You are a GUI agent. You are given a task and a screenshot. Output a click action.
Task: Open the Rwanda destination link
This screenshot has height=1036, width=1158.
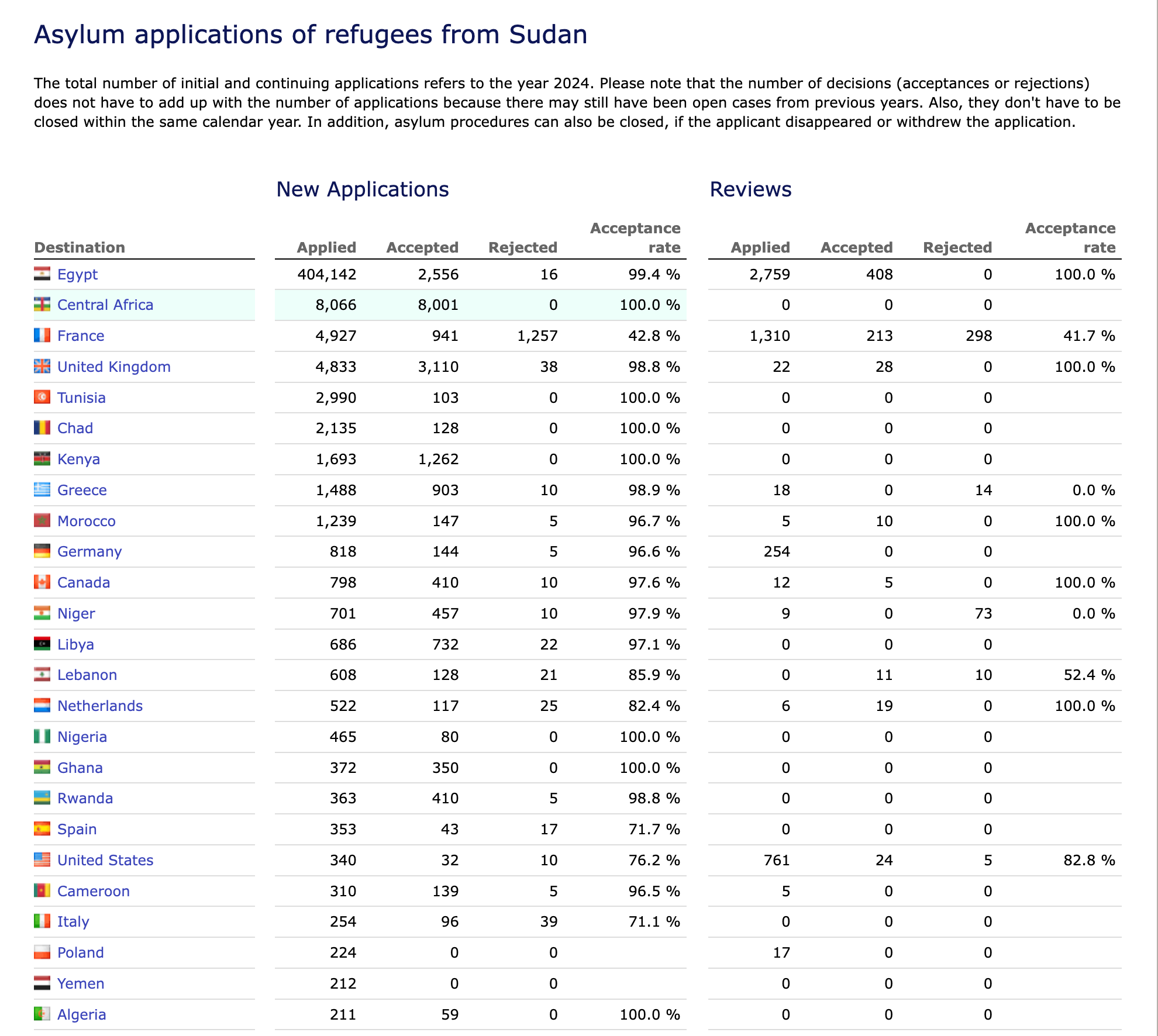(x=85, y=798)
